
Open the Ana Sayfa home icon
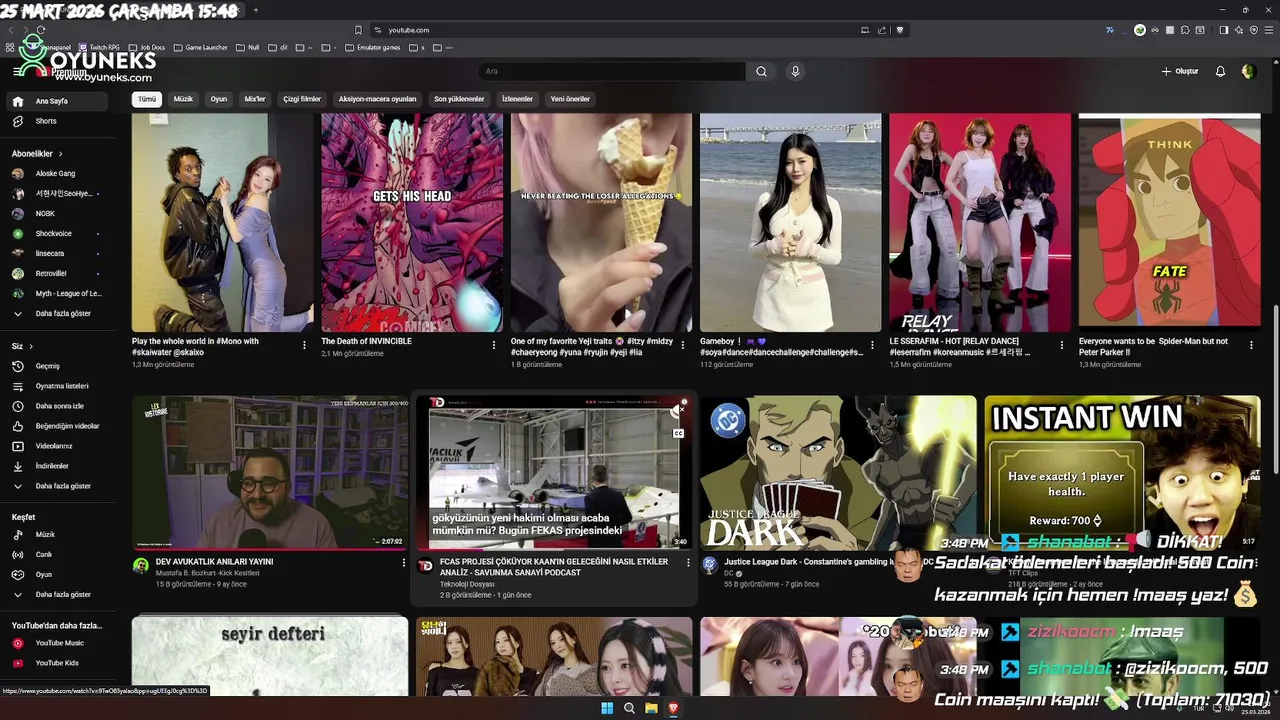(x=18, y=101)
